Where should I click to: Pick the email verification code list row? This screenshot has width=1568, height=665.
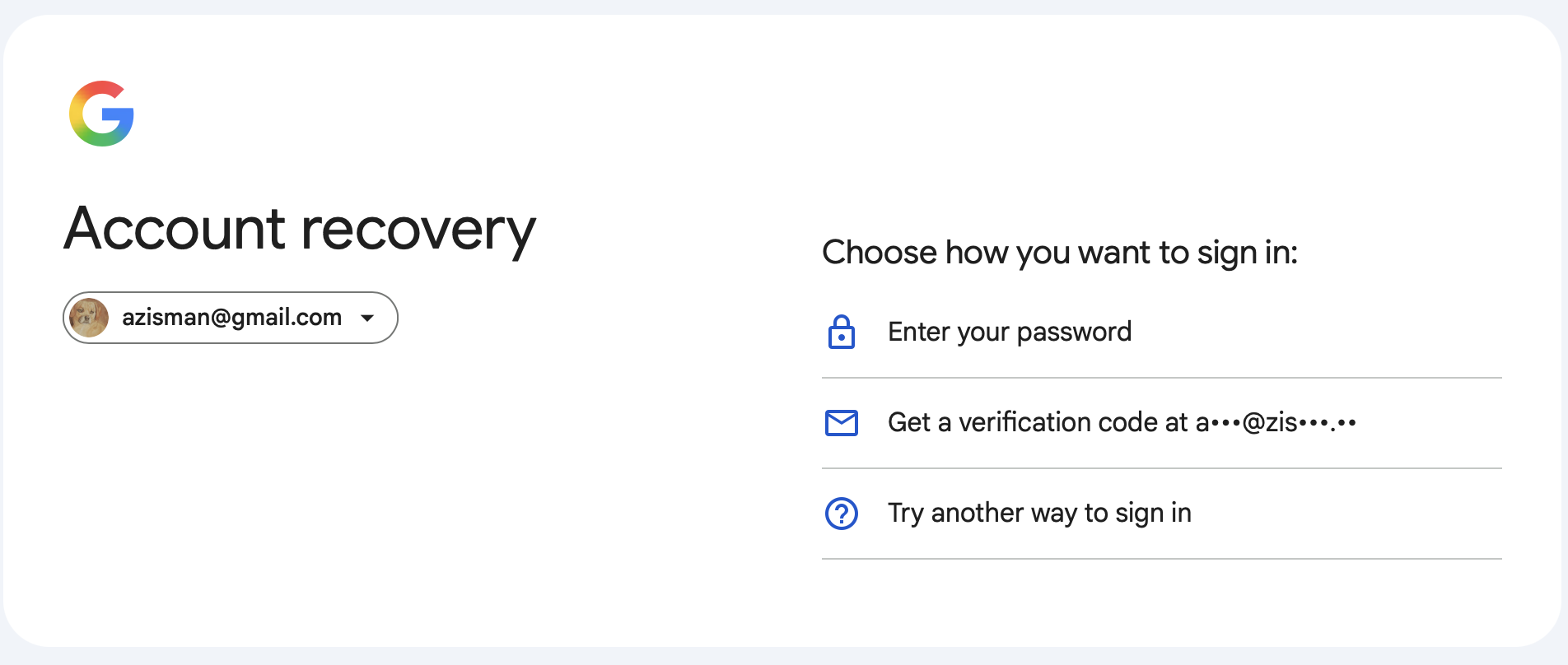1162,423
